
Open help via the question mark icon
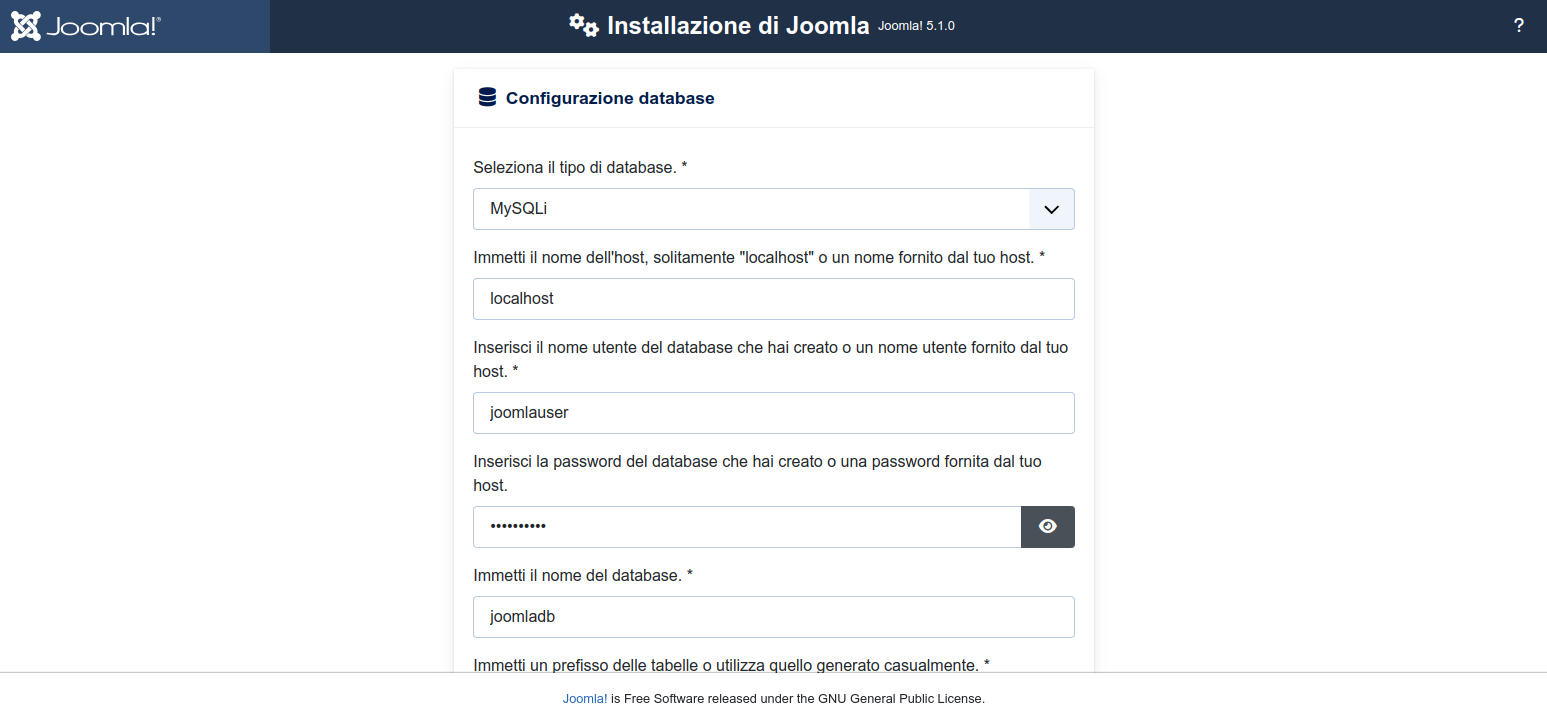[x=1518, y=26]
